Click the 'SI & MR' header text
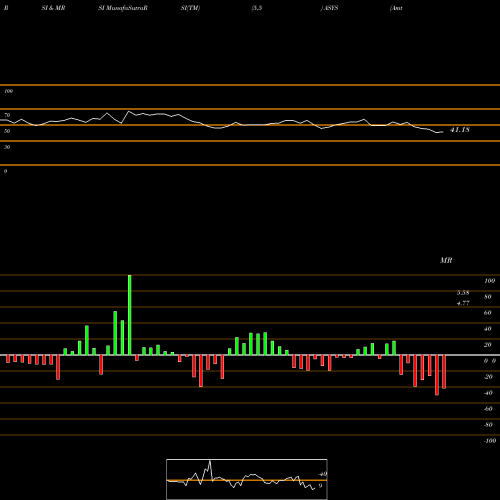 click(53, 8)
